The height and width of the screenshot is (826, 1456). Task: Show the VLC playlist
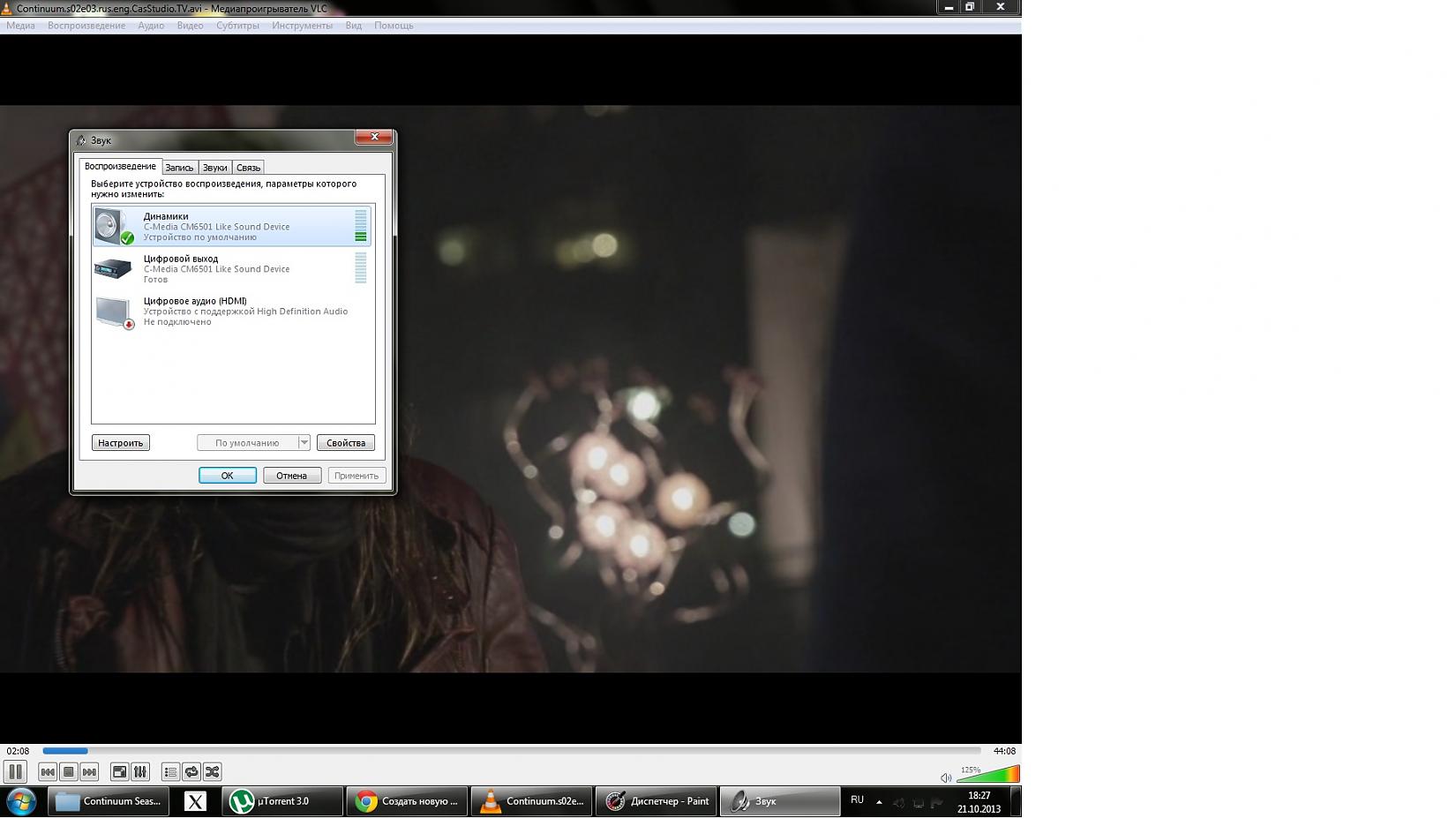coord(170,771)
